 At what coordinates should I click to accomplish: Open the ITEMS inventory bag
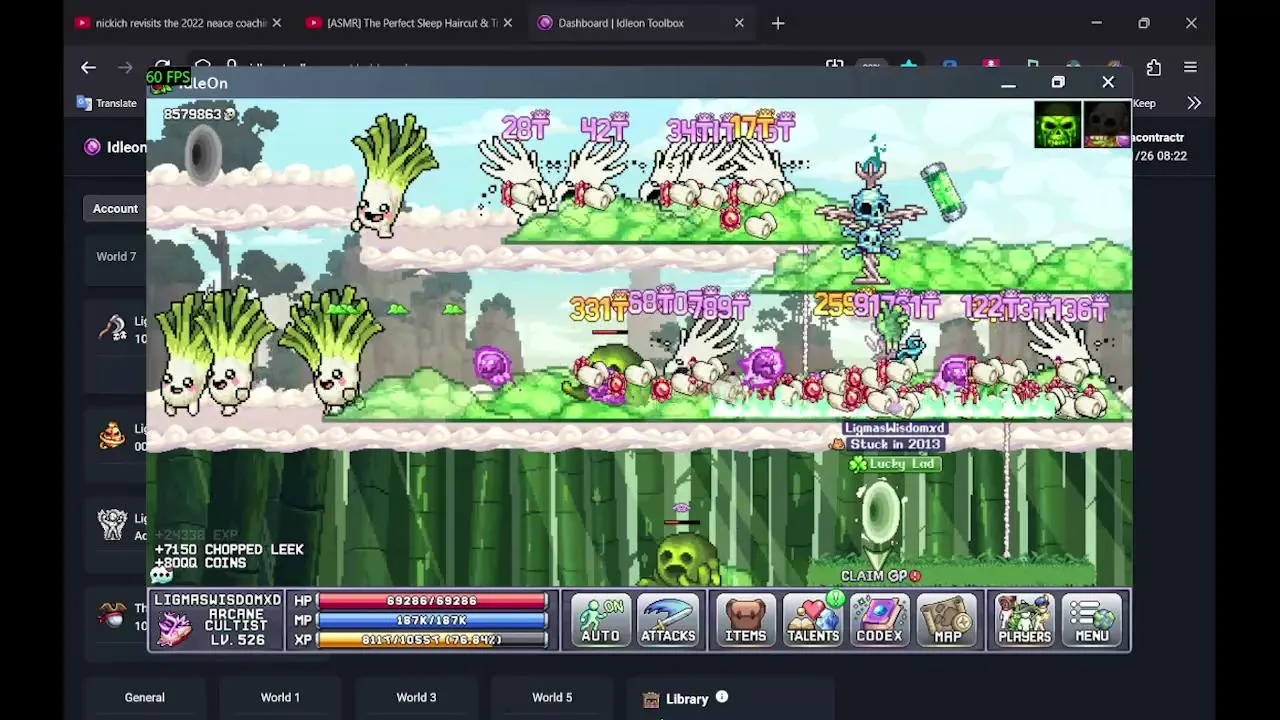coord(745,620)
